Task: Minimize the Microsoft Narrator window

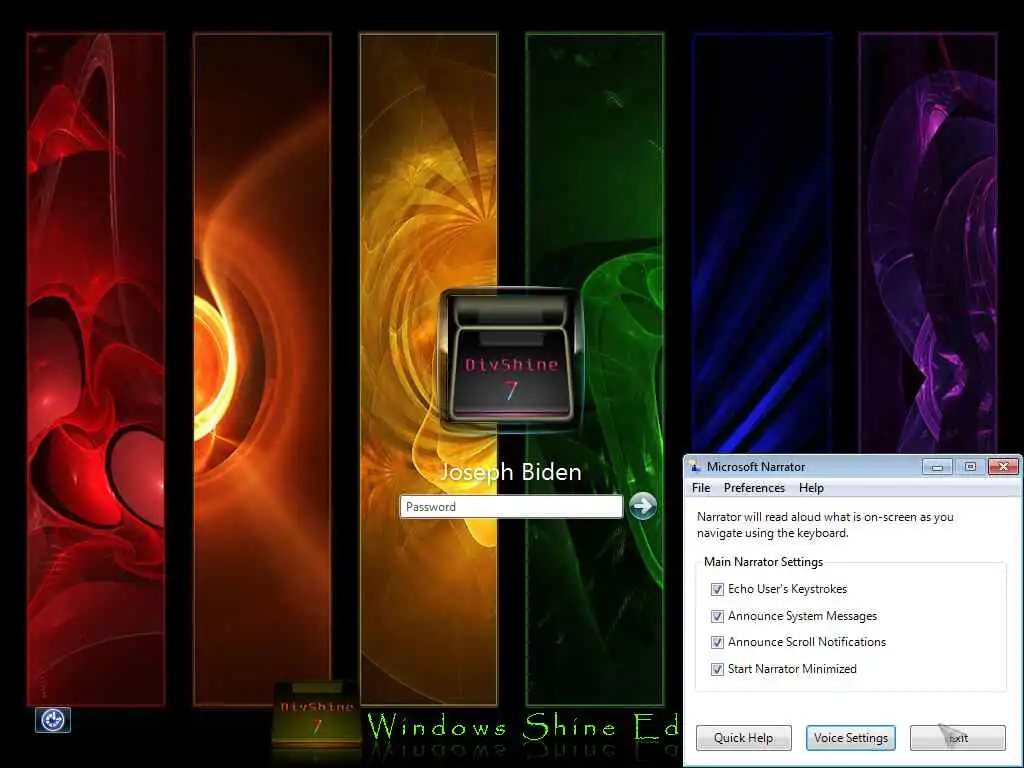Action: [x=937, y=466]
